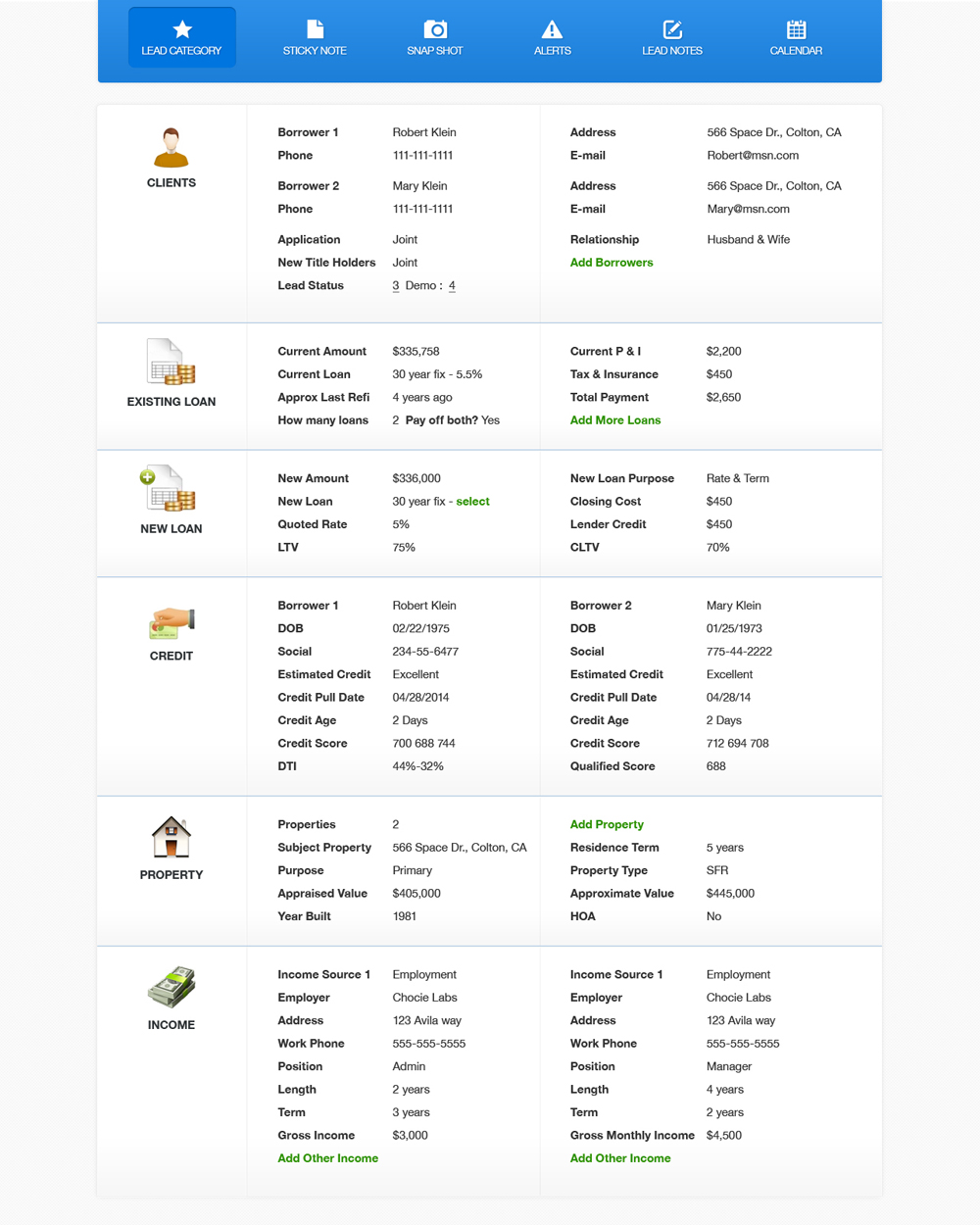Click the Add Property link
This screenshot has height=1225, width=980.
(607, 825)
